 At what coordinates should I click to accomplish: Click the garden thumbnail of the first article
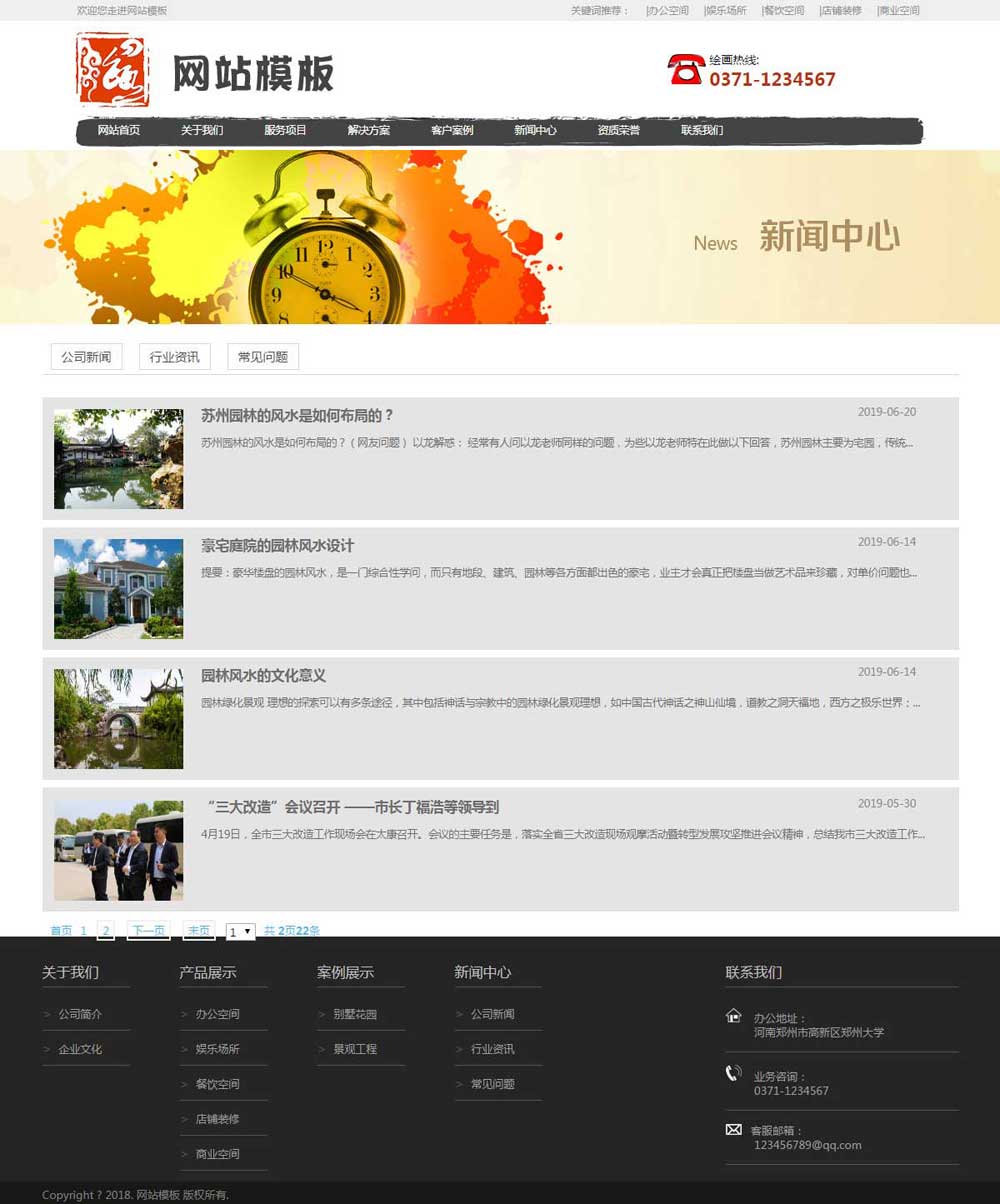[x=118, y=459]
